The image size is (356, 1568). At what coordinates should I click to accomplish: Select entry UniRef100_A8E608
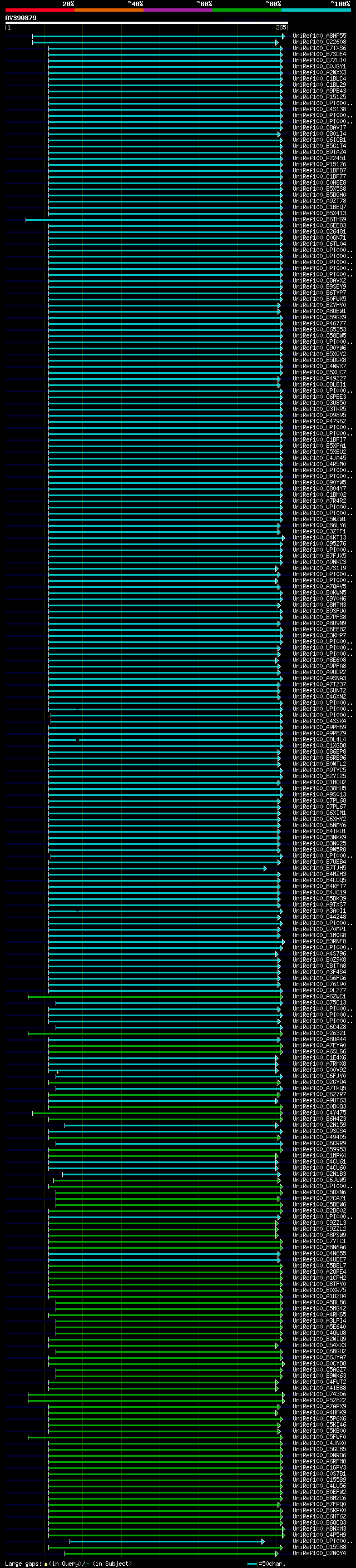click(319, 660)
